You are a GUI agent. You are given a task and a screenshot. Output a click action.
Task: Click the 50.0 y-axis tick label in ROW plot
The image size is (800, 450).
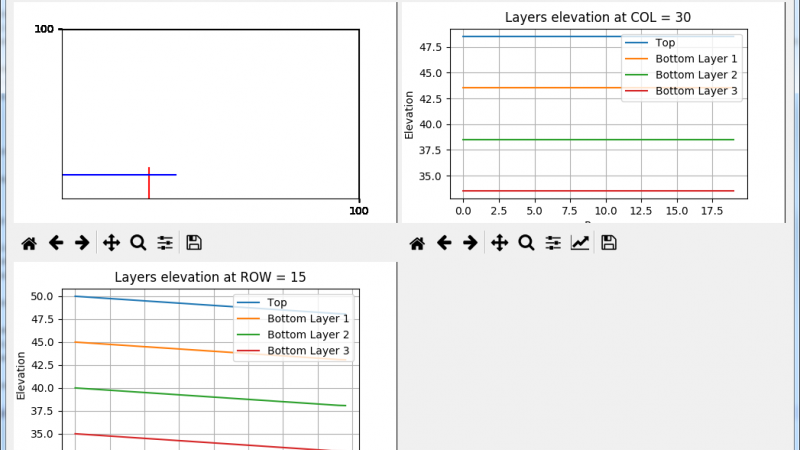click(x=42, y=296)
